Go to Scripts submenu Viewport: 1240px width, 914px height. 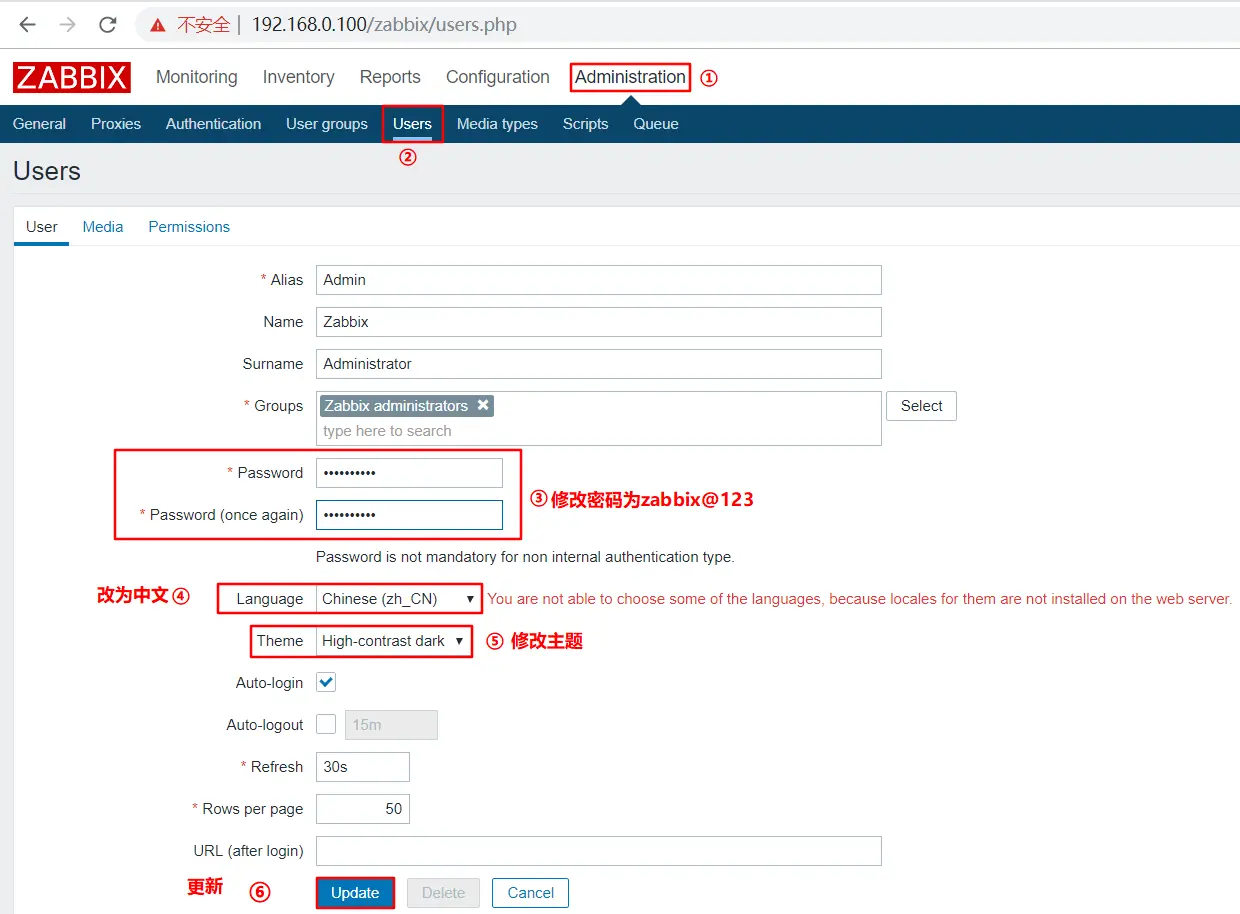click(x=585, y=124)
